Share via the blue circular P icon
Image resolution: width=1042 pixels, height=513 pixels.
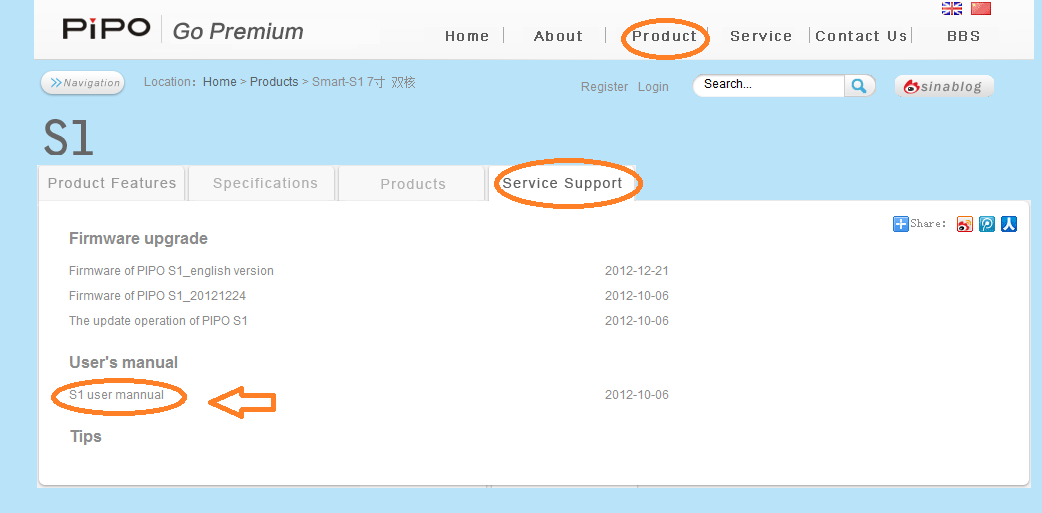[987, 224]
